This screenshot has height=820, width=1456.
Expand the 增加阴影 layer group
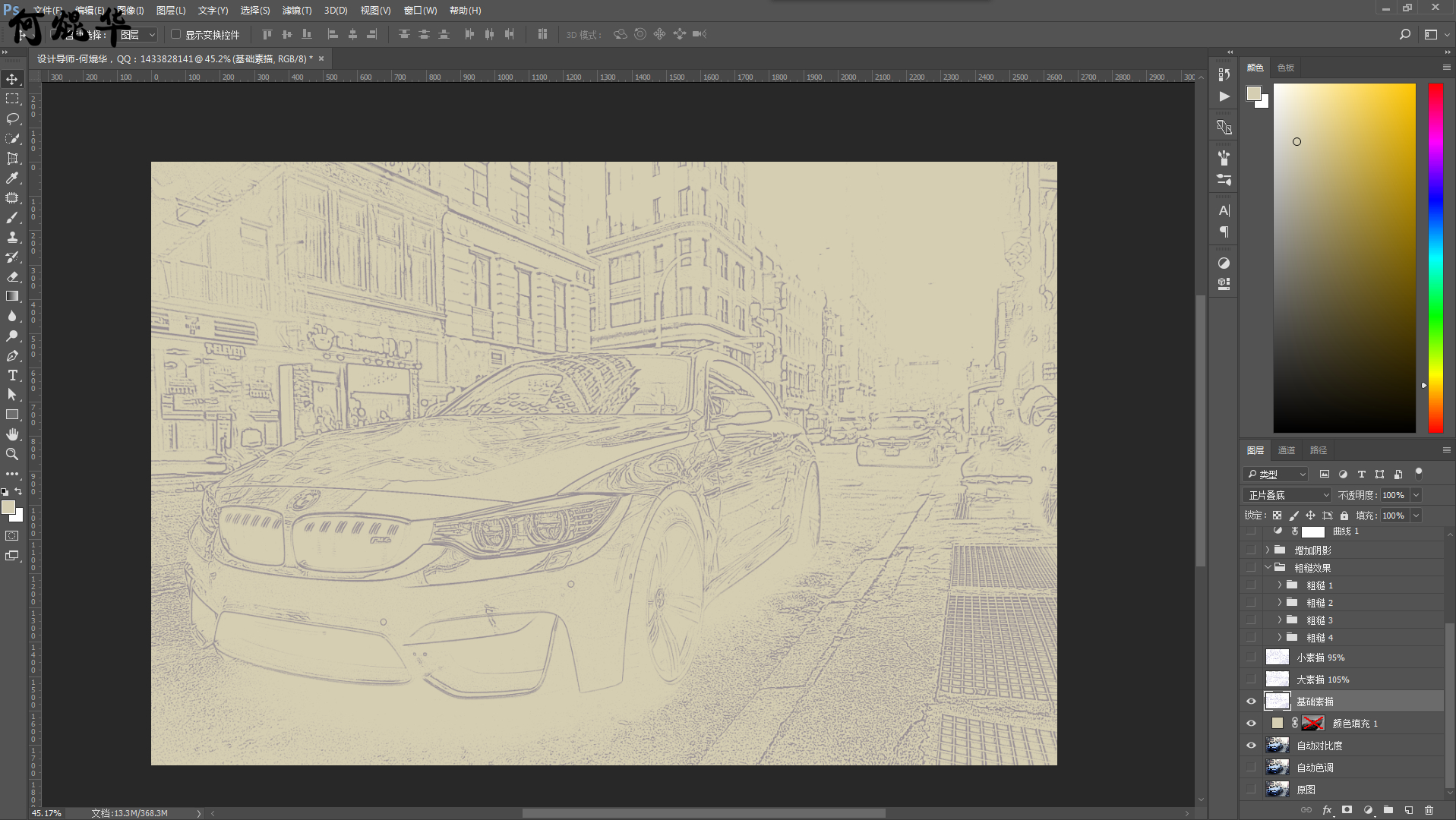pyautogui.click(x=1267, y=550)
